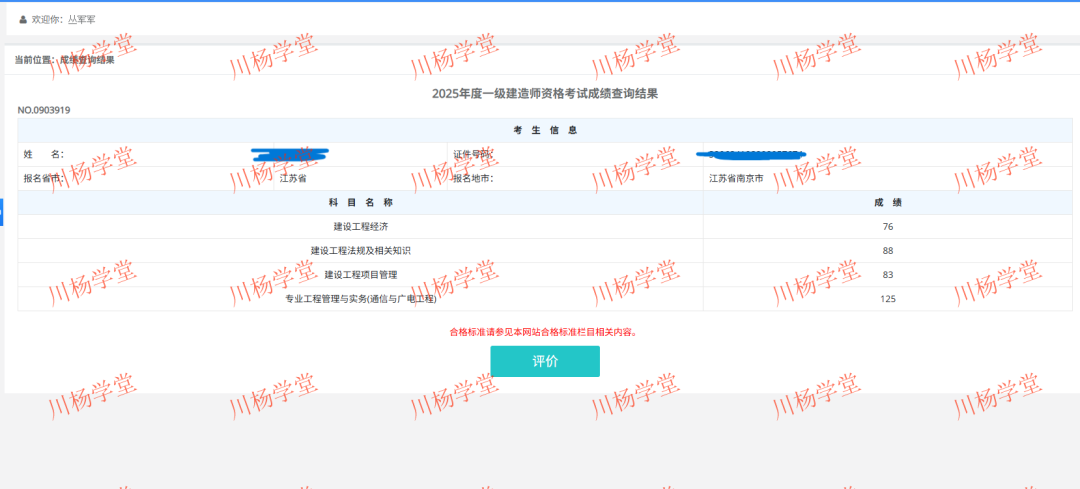1080x489 pixels.
Task: Click the score 88 cell
Action: 887,250
